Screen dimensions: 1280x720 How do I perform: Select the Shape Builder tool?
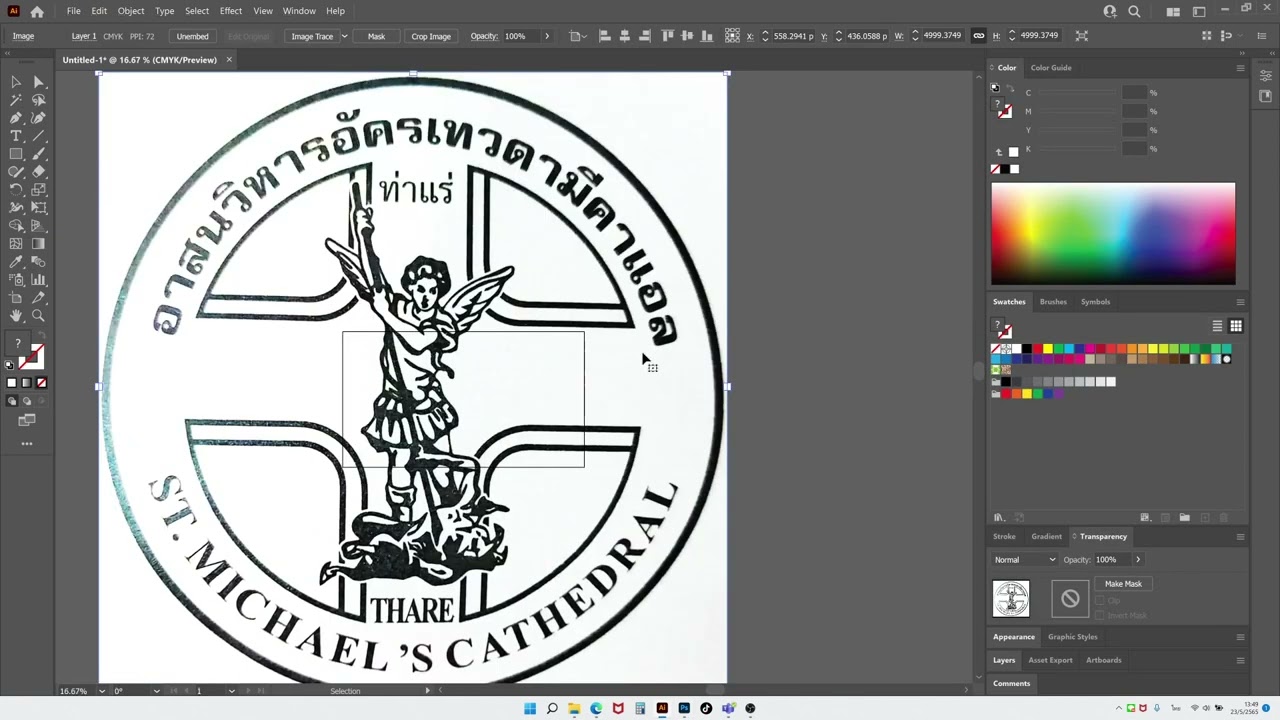click(x=16, y=226)
